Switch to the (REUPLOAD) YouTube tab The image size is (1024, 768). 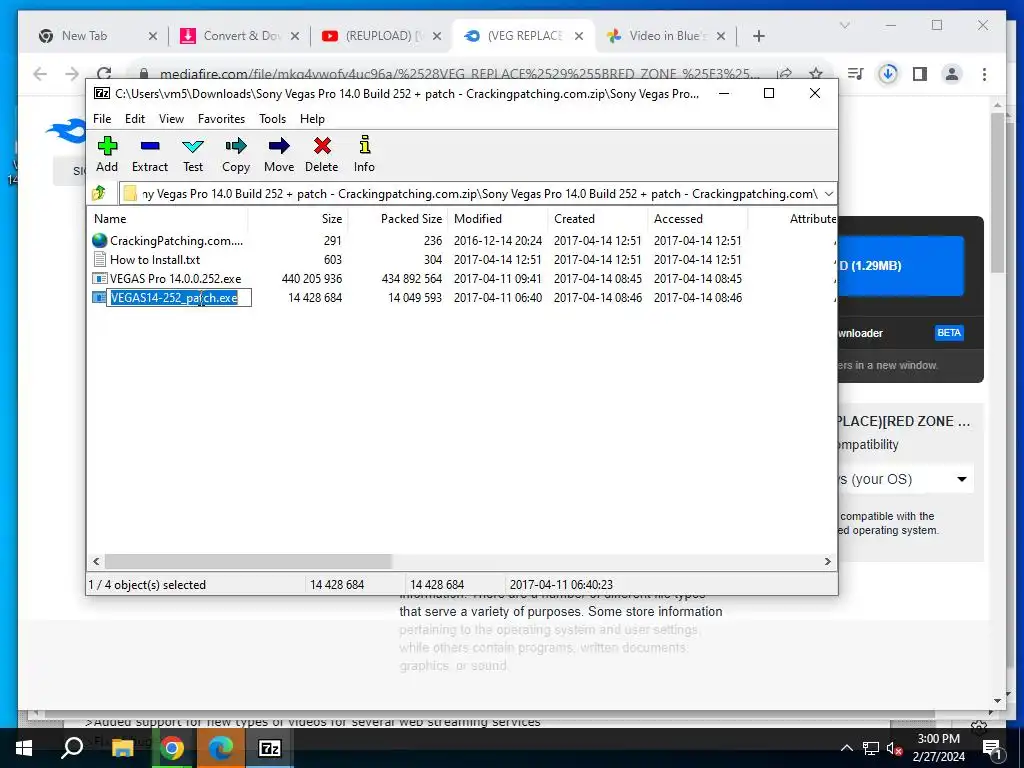point(382,36)
